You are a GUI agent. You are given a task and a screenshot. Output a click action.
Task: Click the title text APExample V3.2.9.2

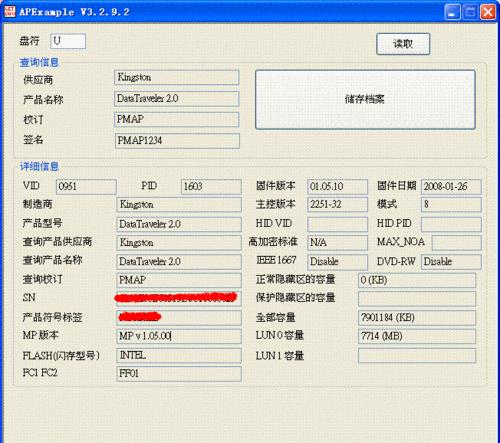point(74,12)
